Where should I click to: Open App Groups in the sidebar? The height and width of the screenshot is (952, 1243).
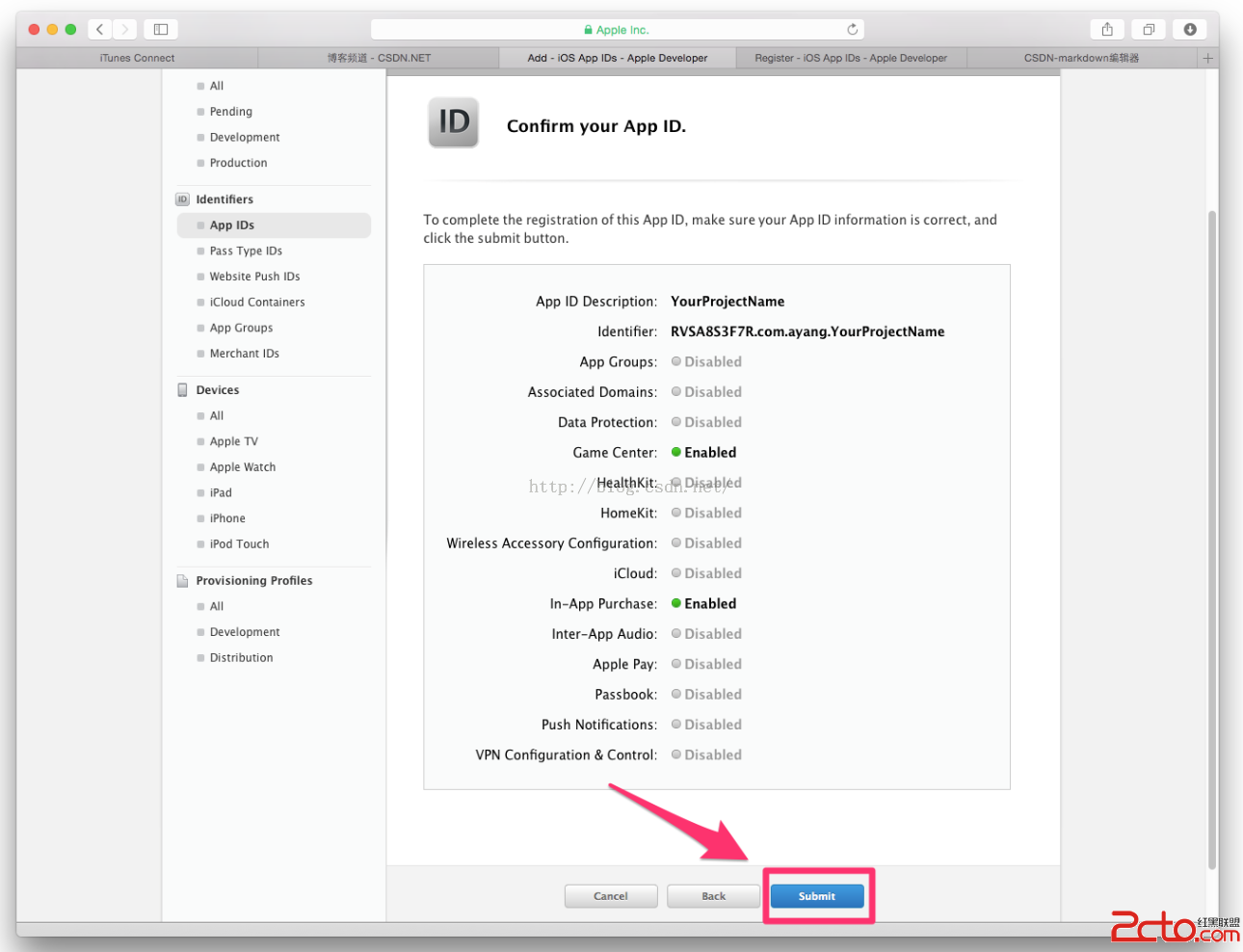coord(241,329)
